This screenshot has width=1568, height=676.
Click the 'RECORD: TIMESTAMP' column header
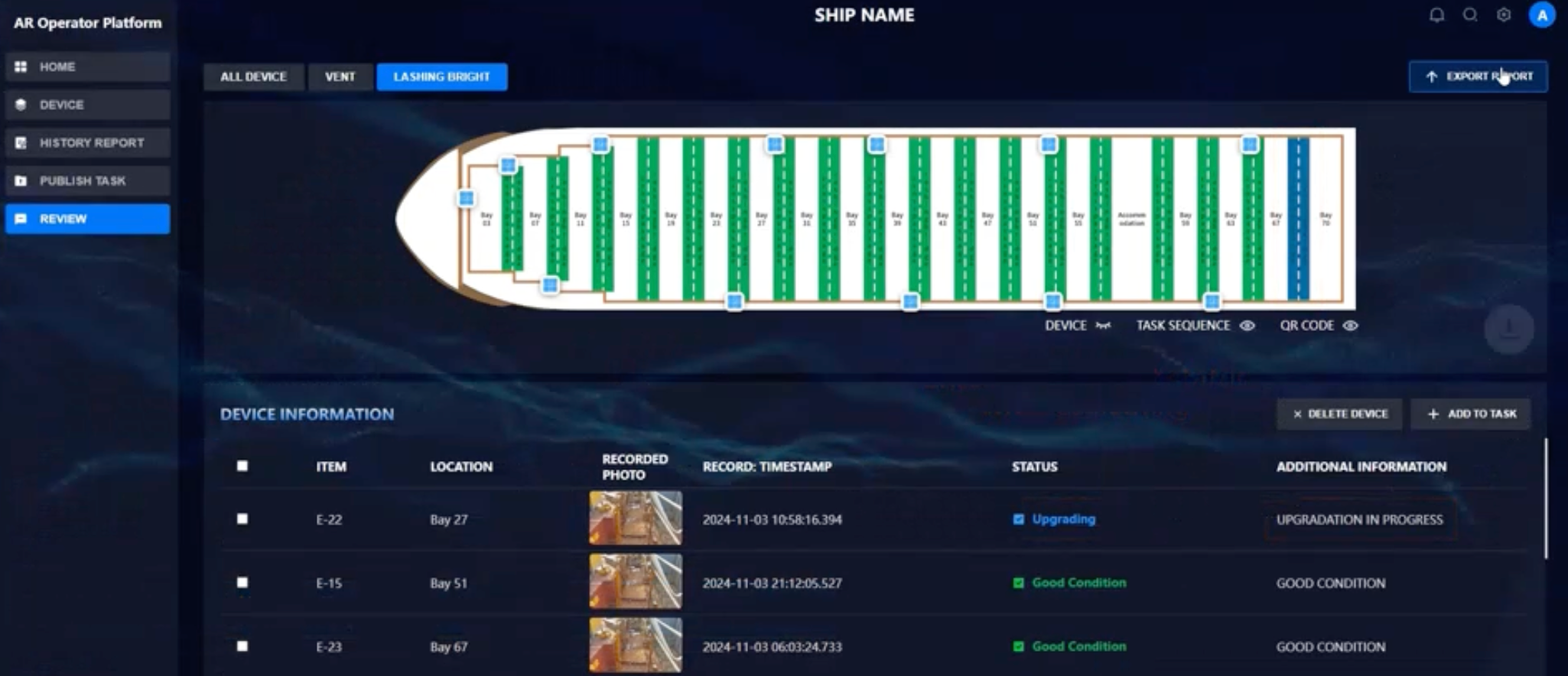pyautogui.click(x=767, y=466)
